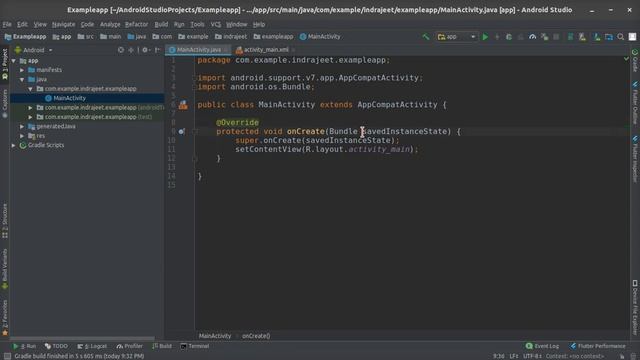Click the tool windows toggle in status bar corner

pyautogui.click(x=7, y=356)
